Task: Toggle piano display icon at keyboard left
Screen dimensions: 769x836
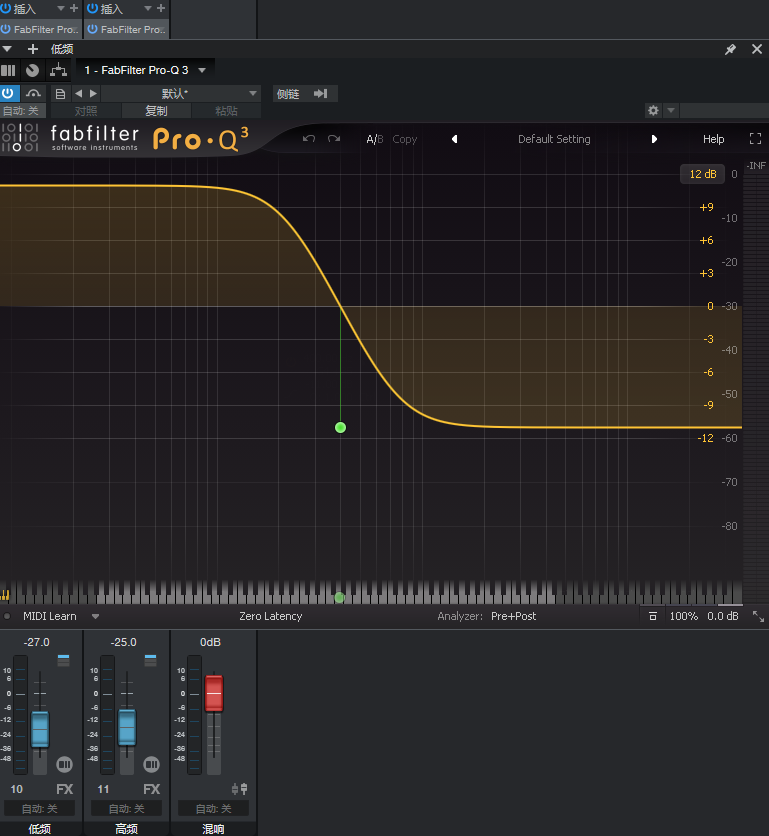Action: click(5, 596)
